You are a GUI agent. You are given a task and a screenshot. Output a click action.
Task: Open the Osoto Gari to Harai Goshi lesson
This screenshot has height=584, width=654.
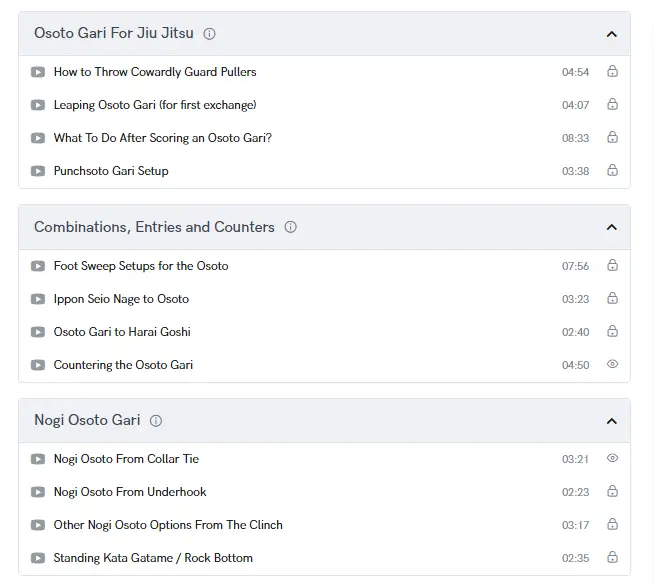coord(122,332)
